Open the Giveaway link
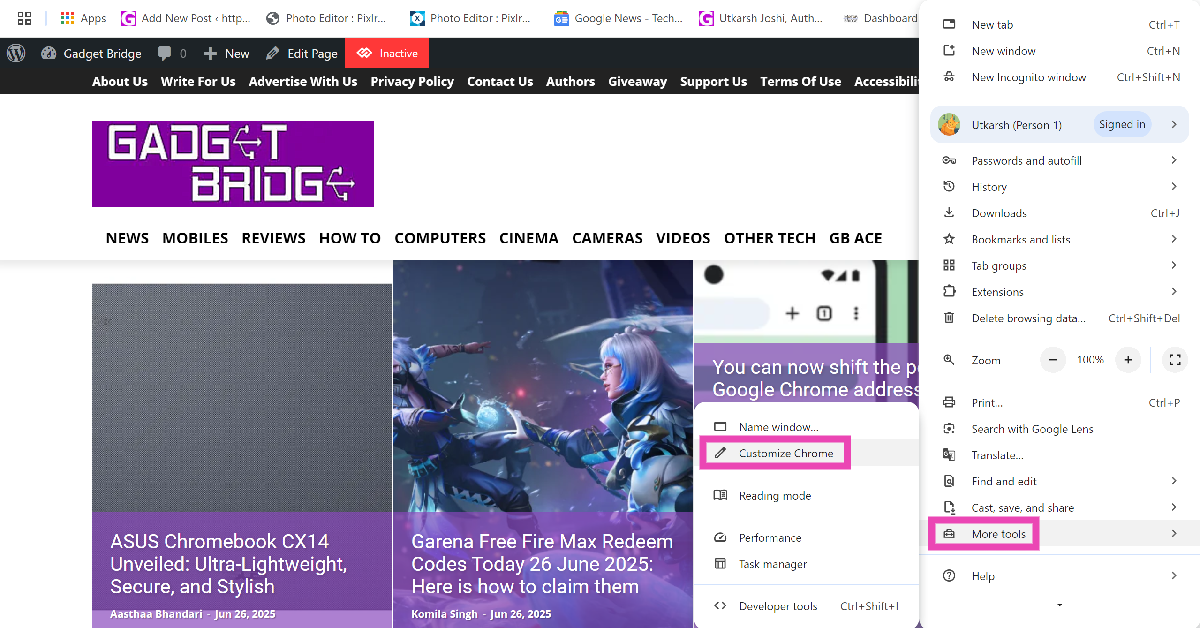 tap(638, 82)
